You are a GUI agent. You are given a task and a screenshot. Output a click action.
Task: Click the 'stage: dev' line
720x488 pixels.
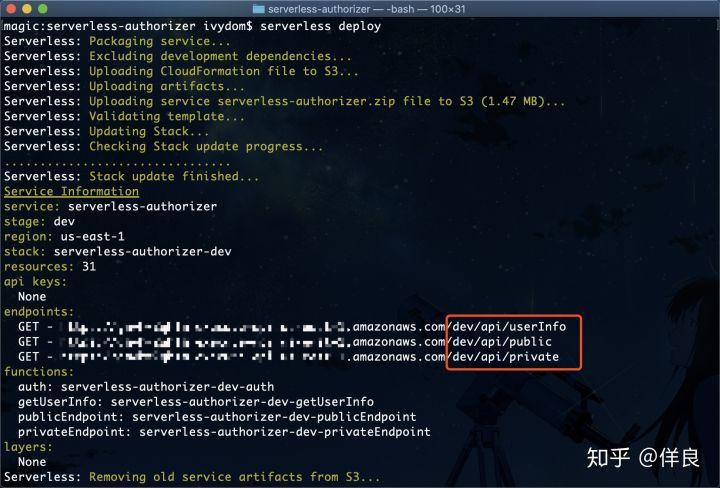coord(39,222)
